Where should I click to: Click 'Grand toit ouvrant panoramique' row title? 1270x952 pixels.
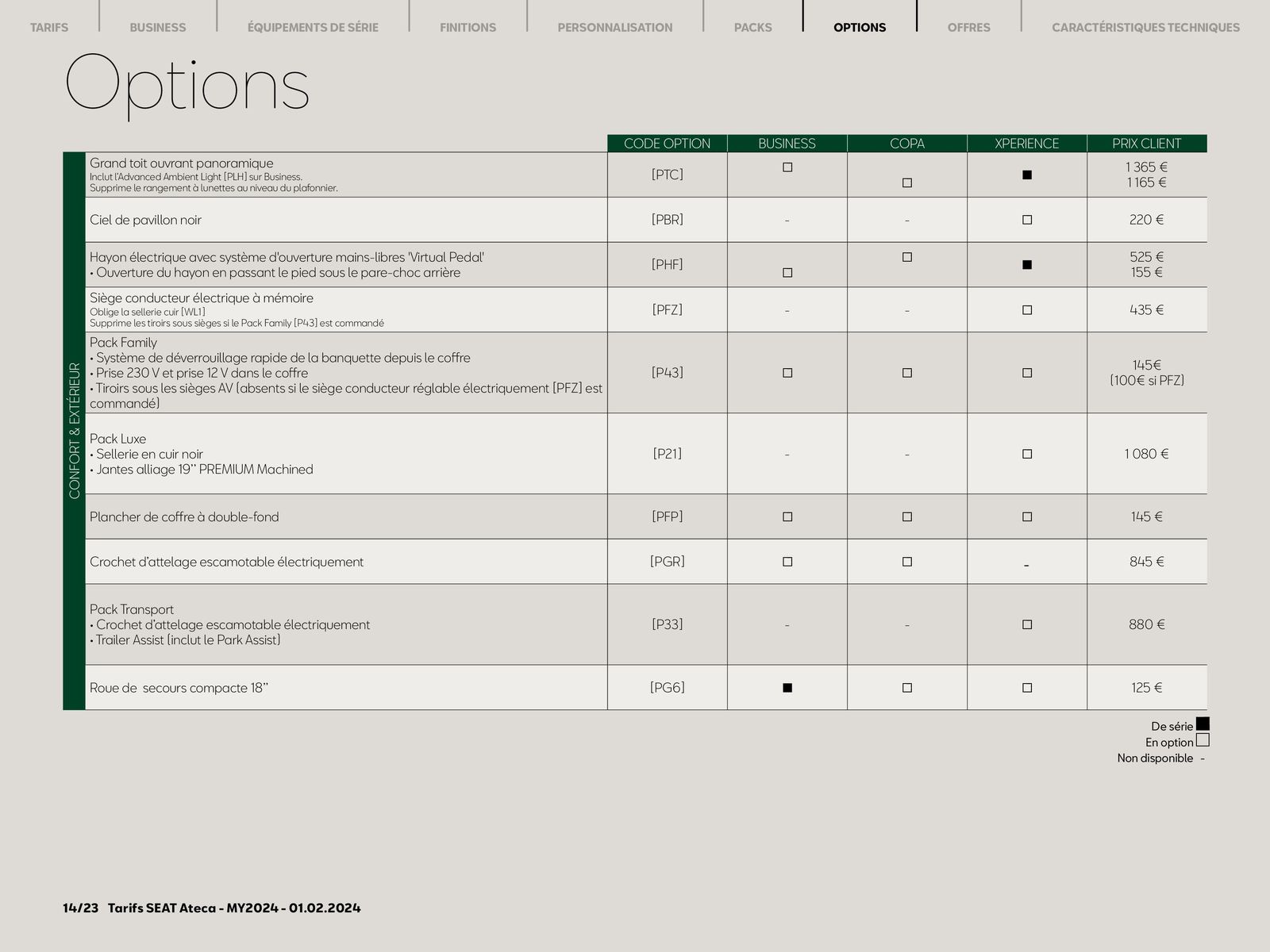tap(182, 163)
